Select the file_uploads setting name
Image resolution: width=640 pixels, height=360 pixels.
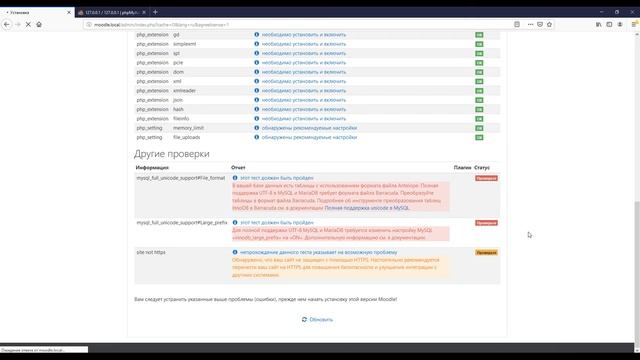coord(187,138)
